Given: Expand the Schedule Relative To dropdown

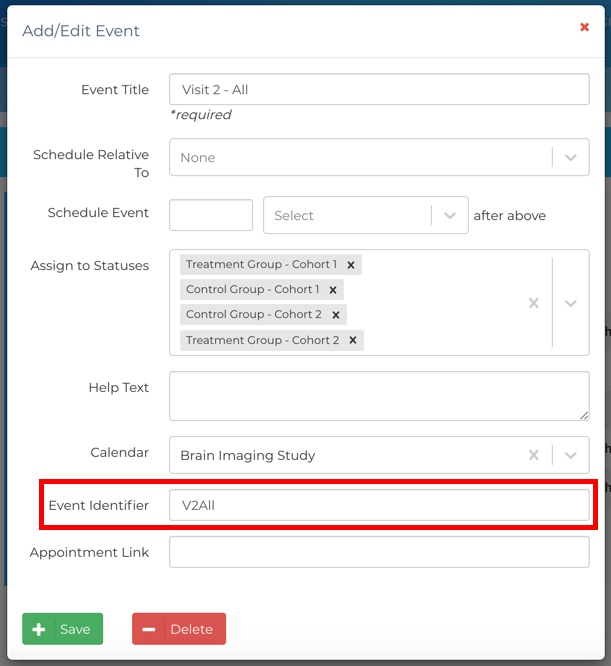Looking at the screenshot, I should (x=570, y=157).
